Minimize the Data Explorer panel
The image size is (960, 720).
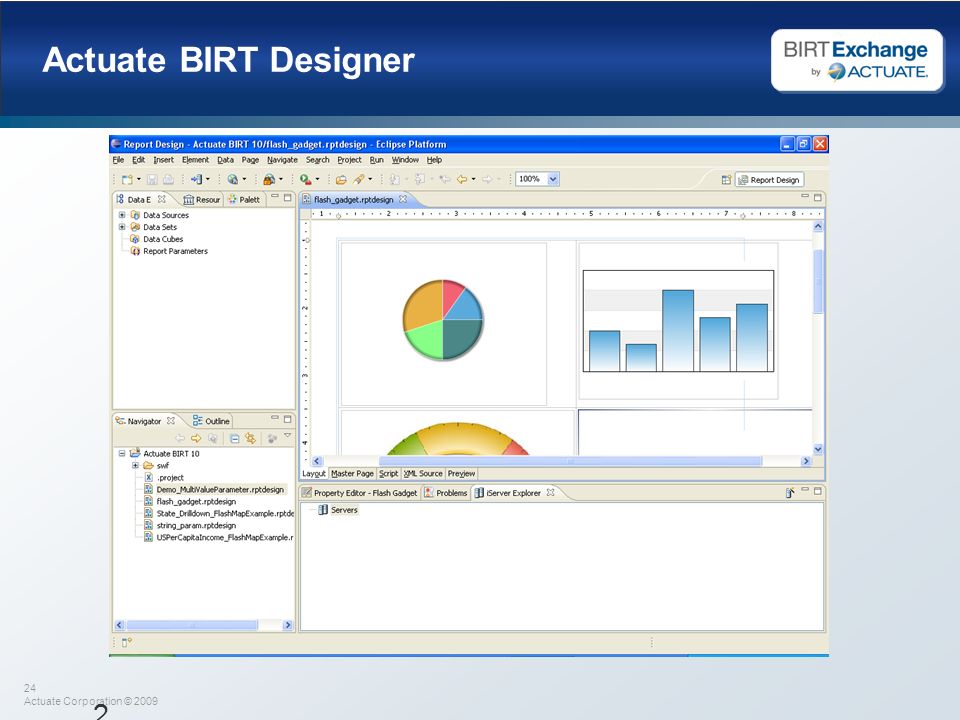275,197
